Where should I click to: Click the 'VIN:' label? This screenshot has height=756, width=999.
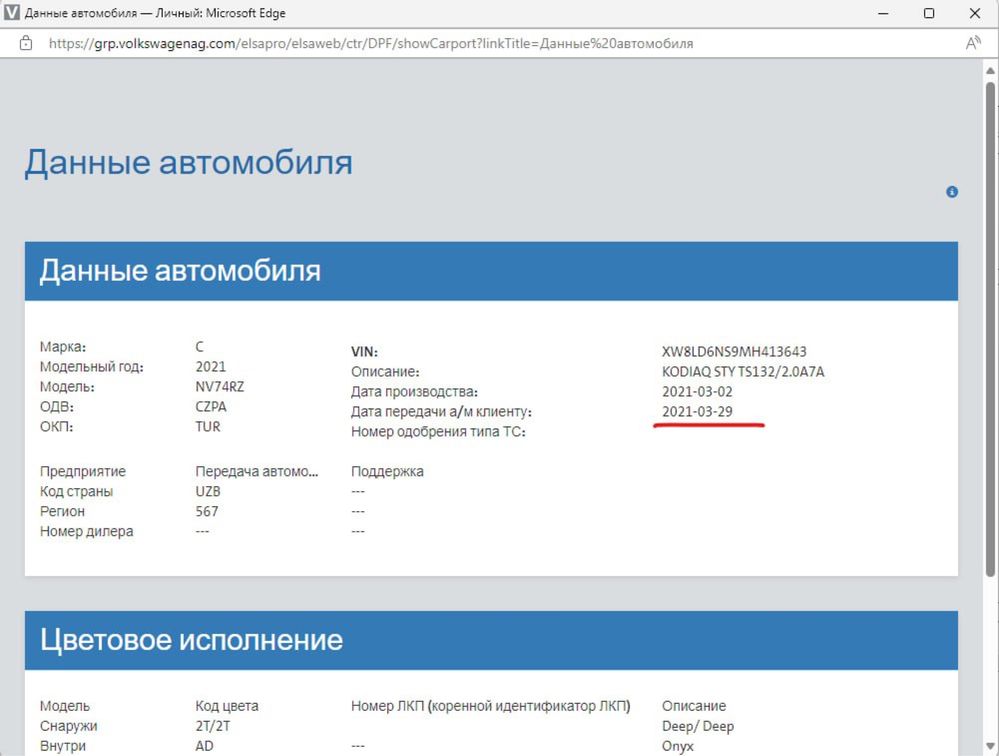tap(364, 352)
